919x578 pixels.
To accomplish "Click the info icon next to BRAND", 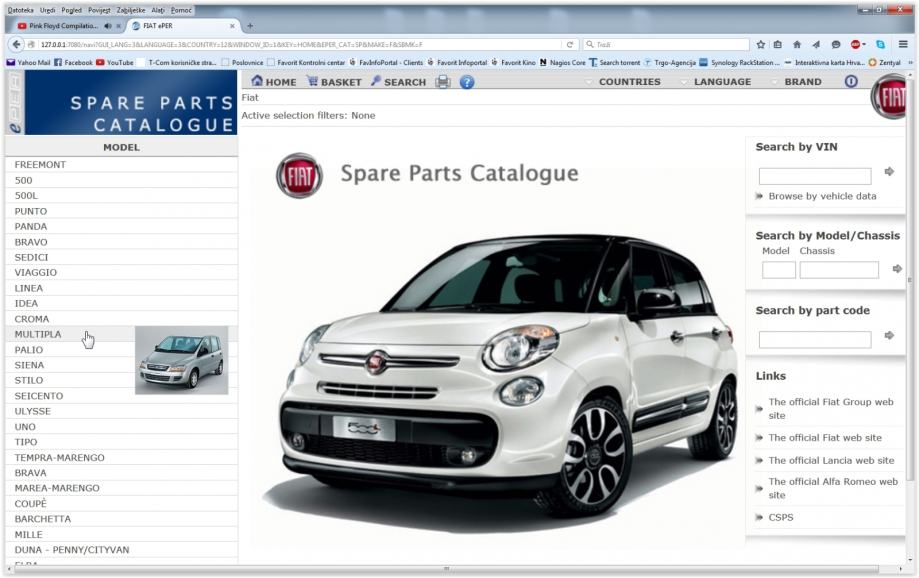I will tap(851, 81).
